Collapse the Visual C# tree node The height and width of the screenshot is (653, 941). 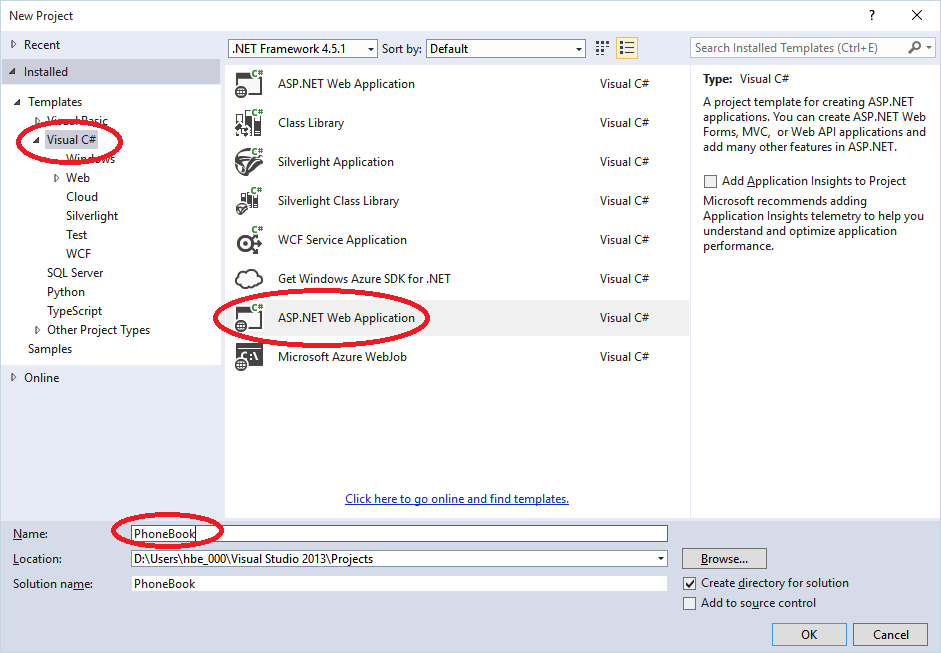click(36, 140)
